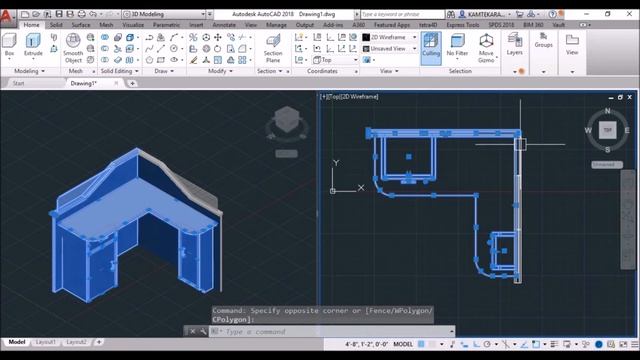The image size is (640, 360).
Task: Click the ViewCube TOP face
Action: [x=607, y=130]
